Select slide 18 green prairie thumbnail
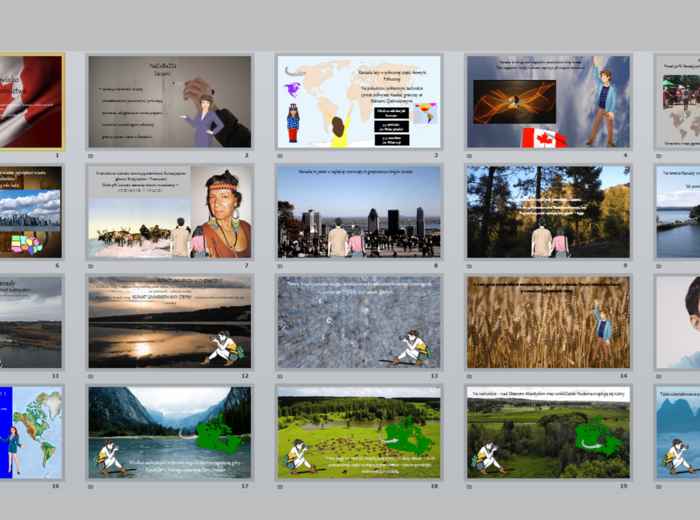The height and width of the screenshot is (520, 700). [359, 432]
